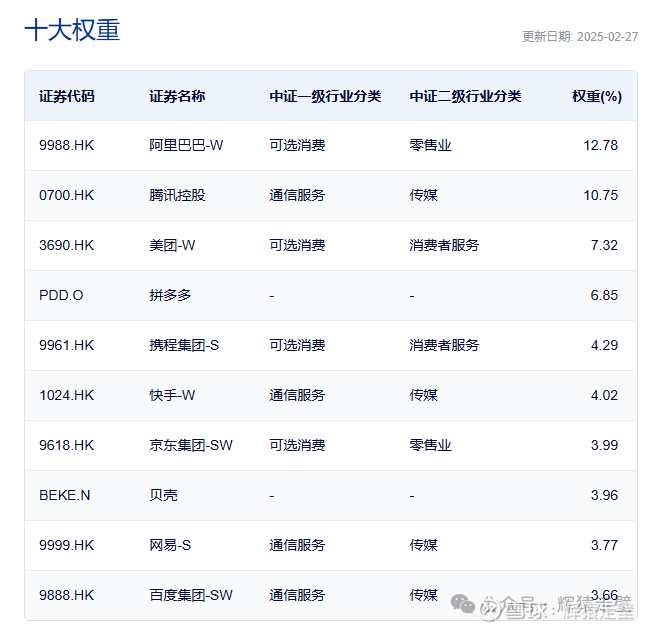Select the 携程集团-S name cell
The height and width of the screenshot is (631, 653).
[x=184, y=345]
